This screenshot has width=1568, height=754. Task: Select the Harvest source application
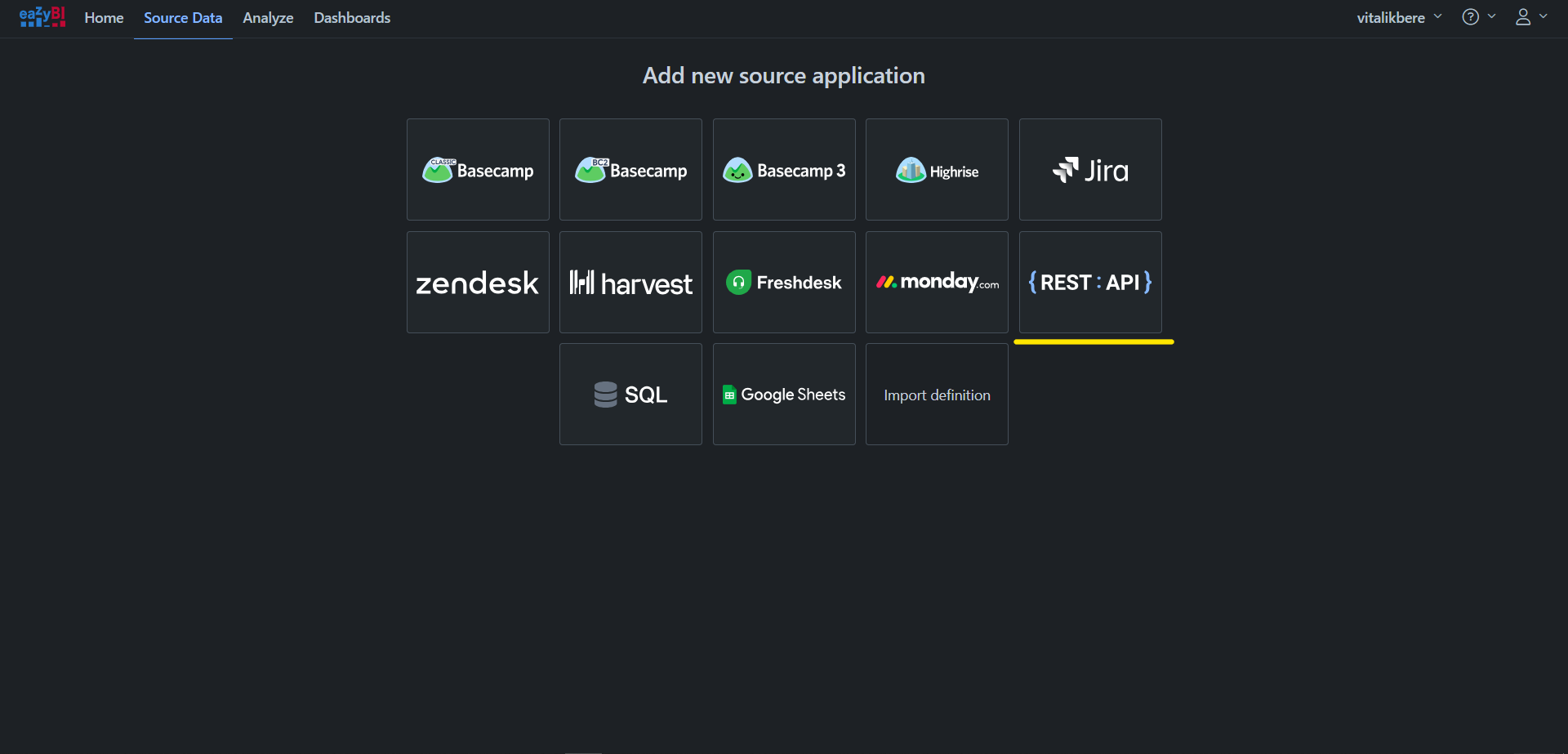(630, 283)
